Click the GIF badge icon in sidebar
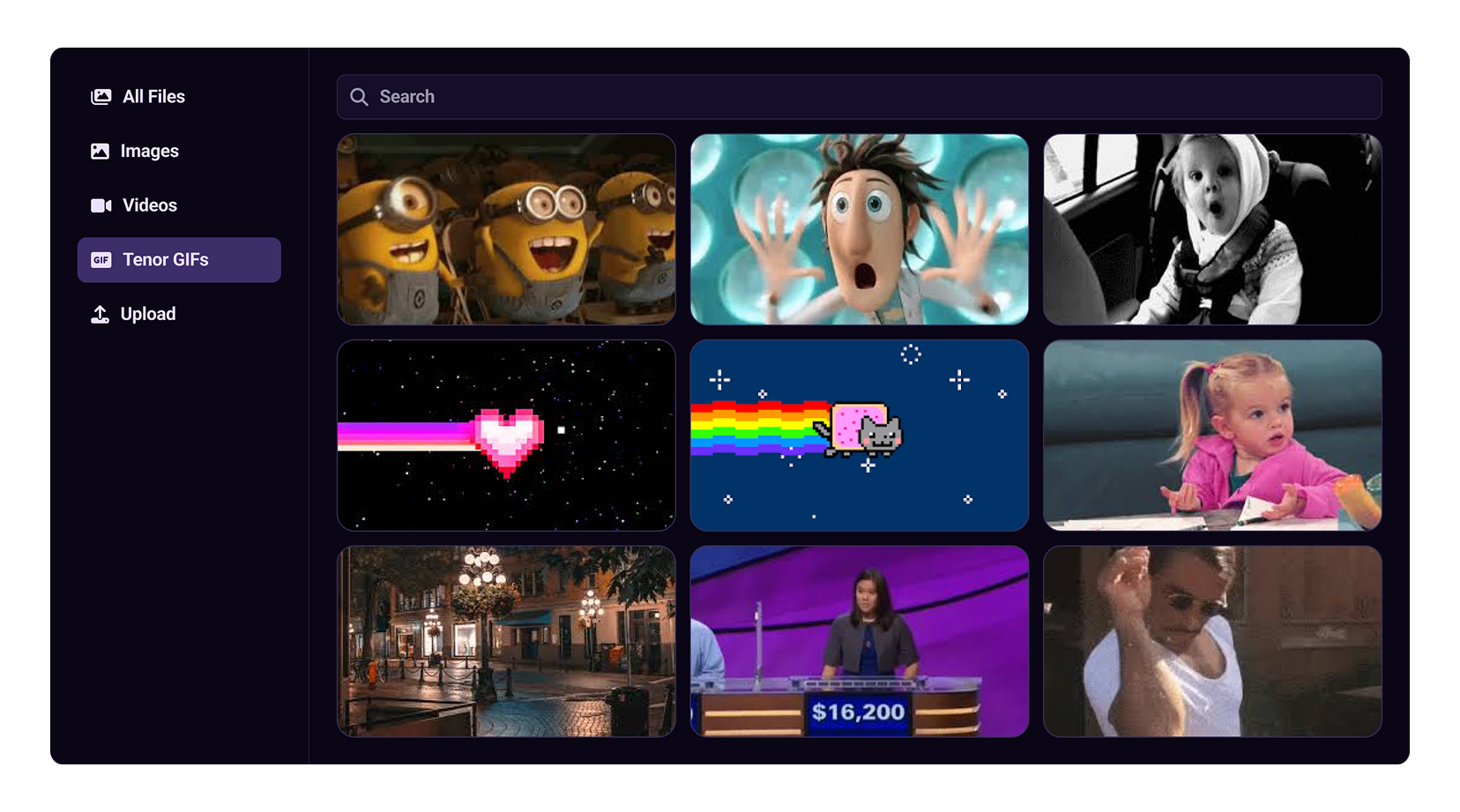Screen dimensions: 1460x812 101,260
